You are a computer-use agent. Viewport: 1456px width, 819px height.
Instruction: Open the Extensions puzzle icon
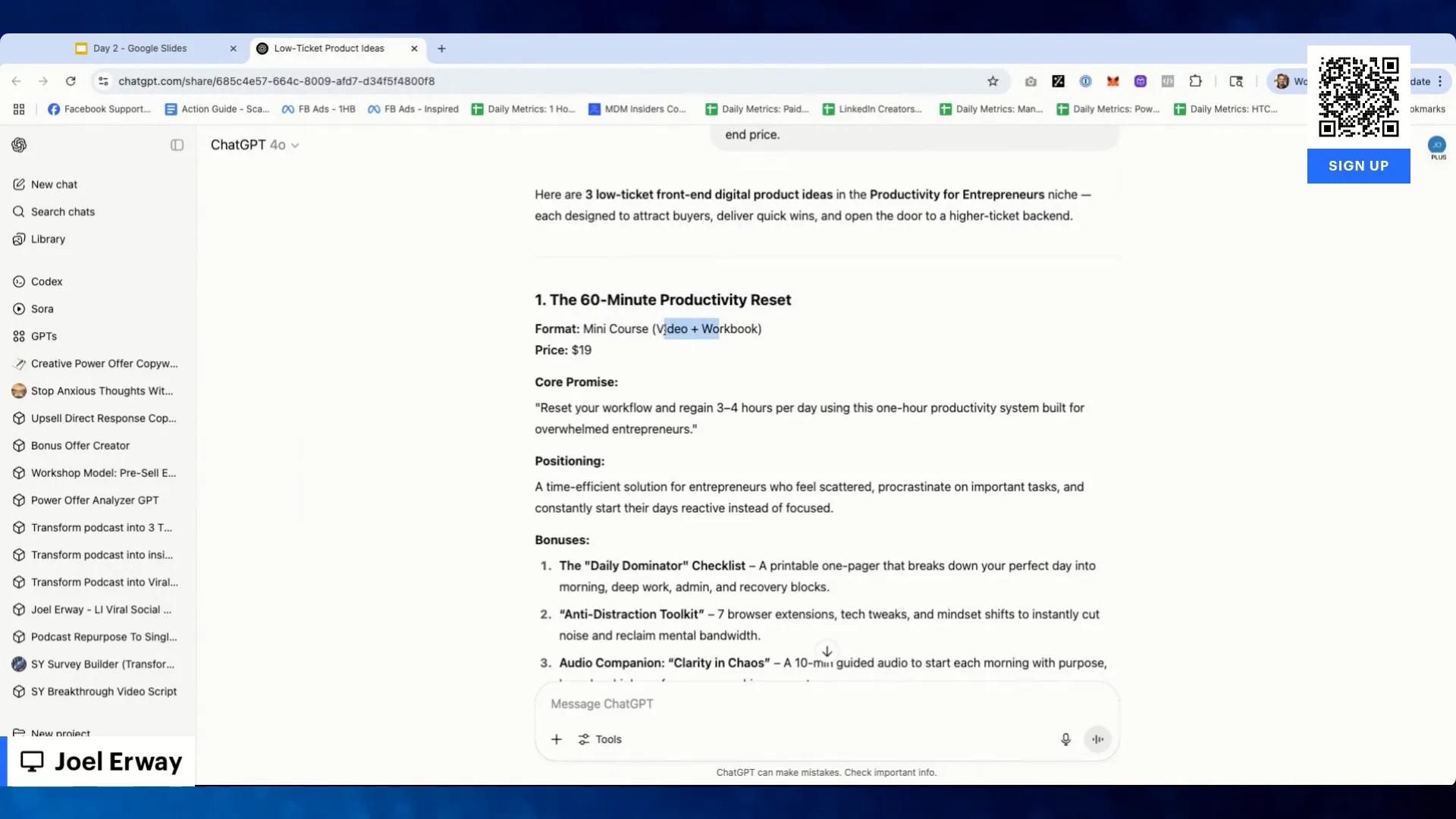click(1195, 81)
